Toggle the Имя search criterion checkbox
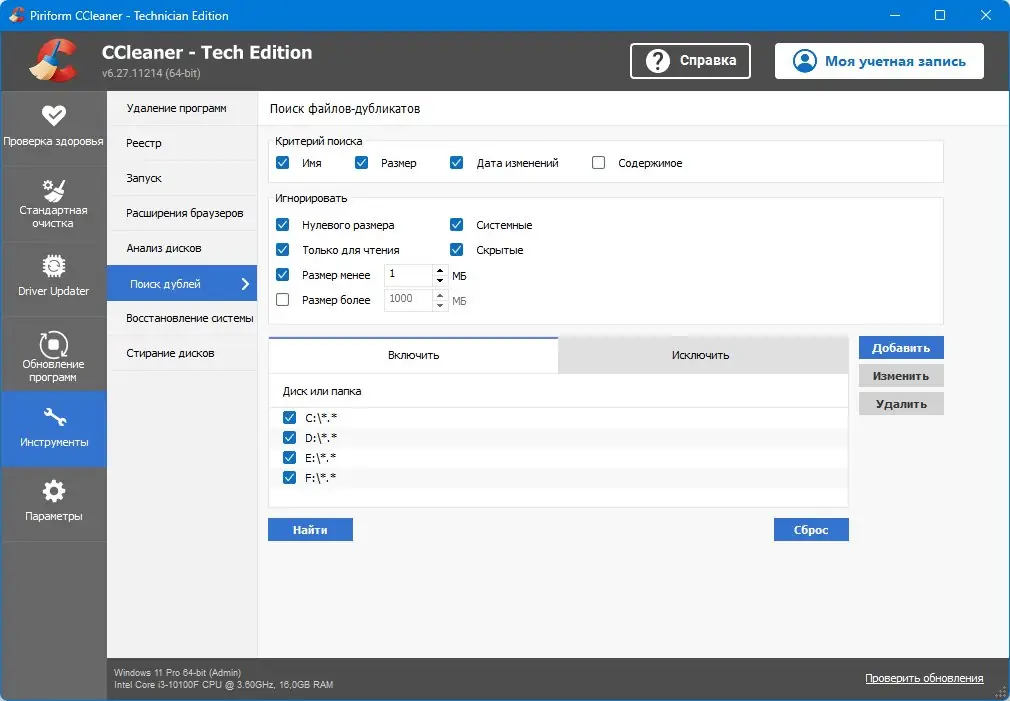The image size is (1010, 701). (x=282, y=162)
